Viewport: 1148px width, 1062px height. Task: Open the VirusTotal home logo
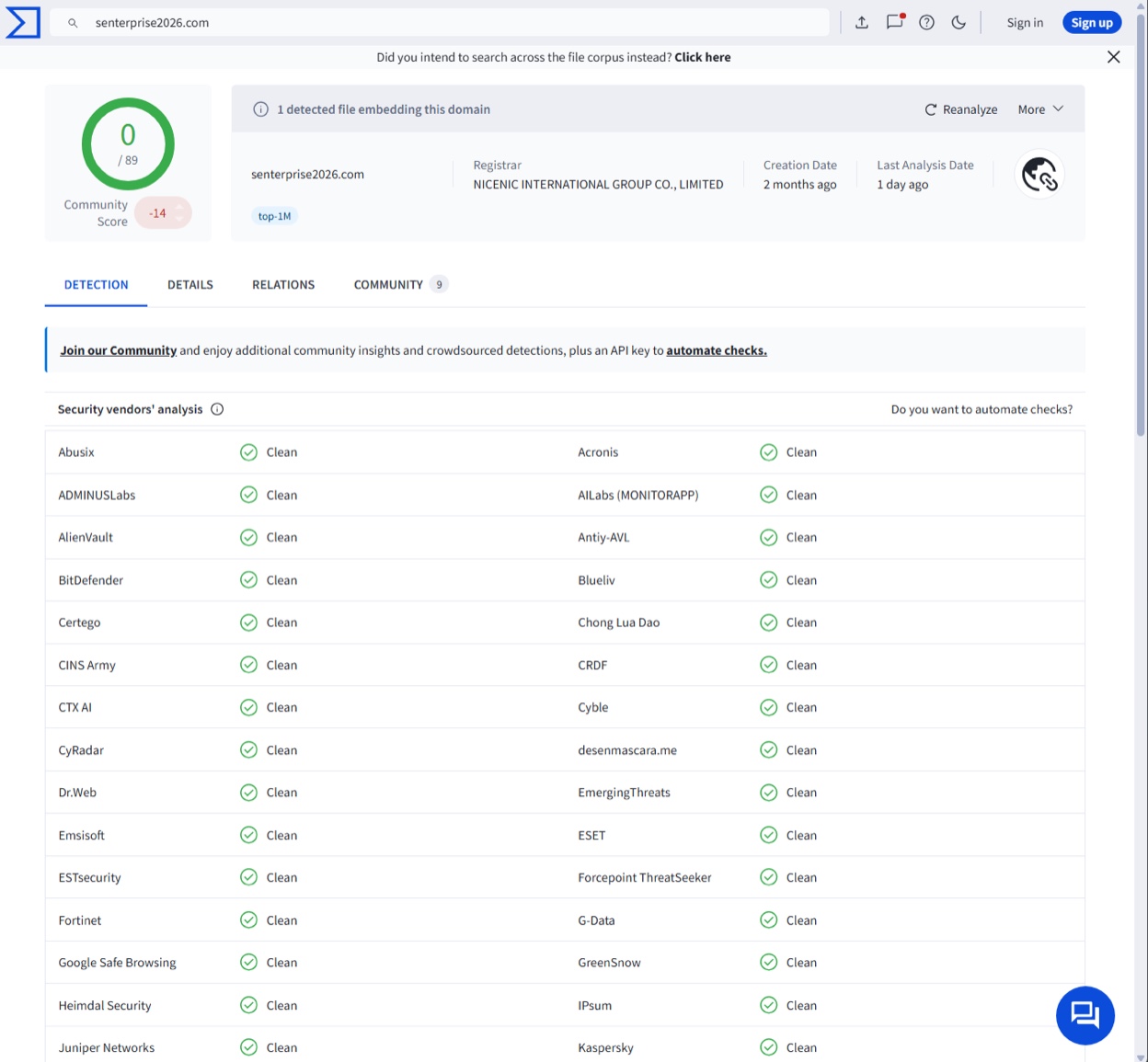coord(23,22)
